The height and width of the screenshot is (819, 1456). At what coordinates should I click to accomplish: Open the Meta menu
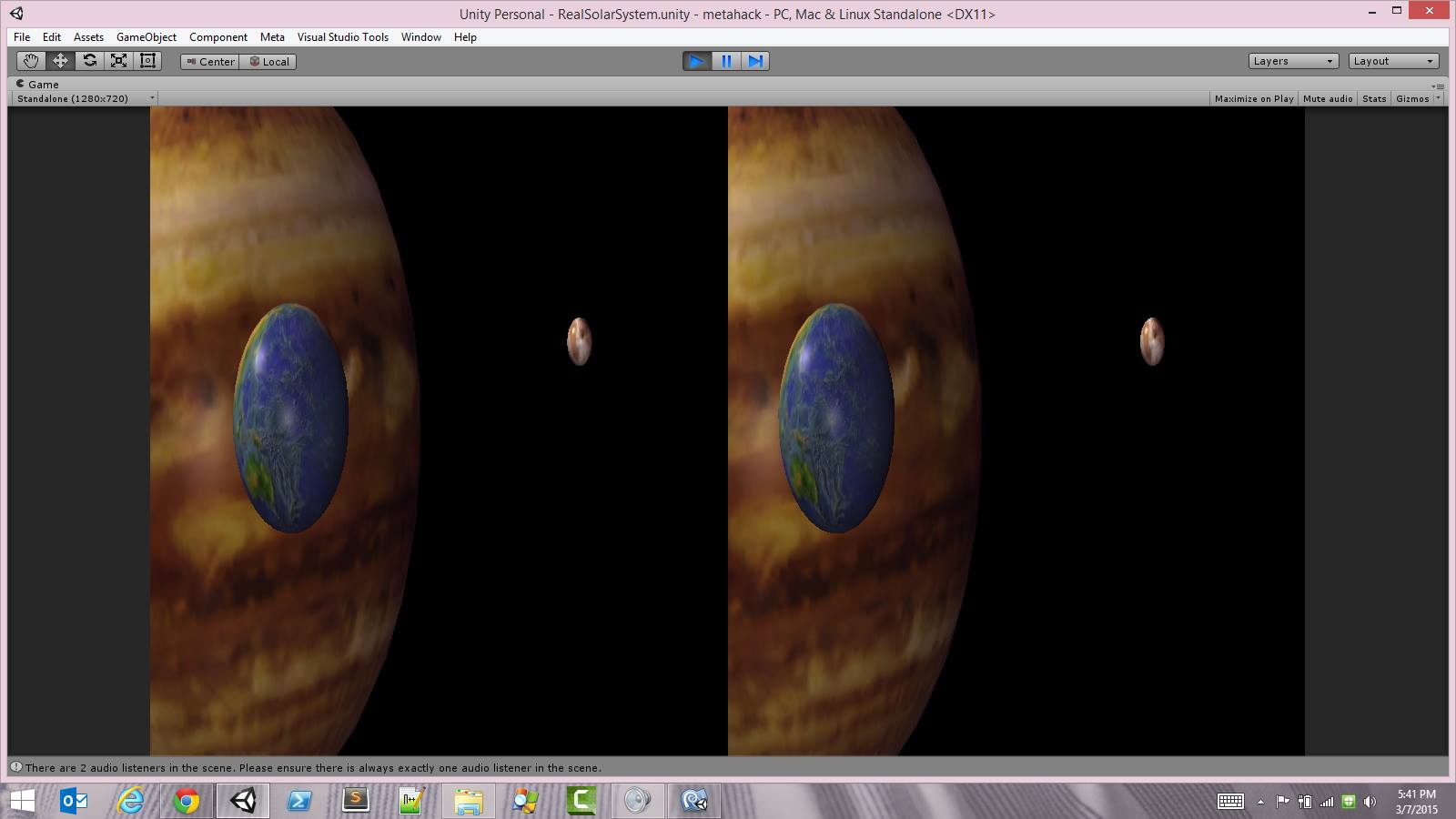coord(272,37)
